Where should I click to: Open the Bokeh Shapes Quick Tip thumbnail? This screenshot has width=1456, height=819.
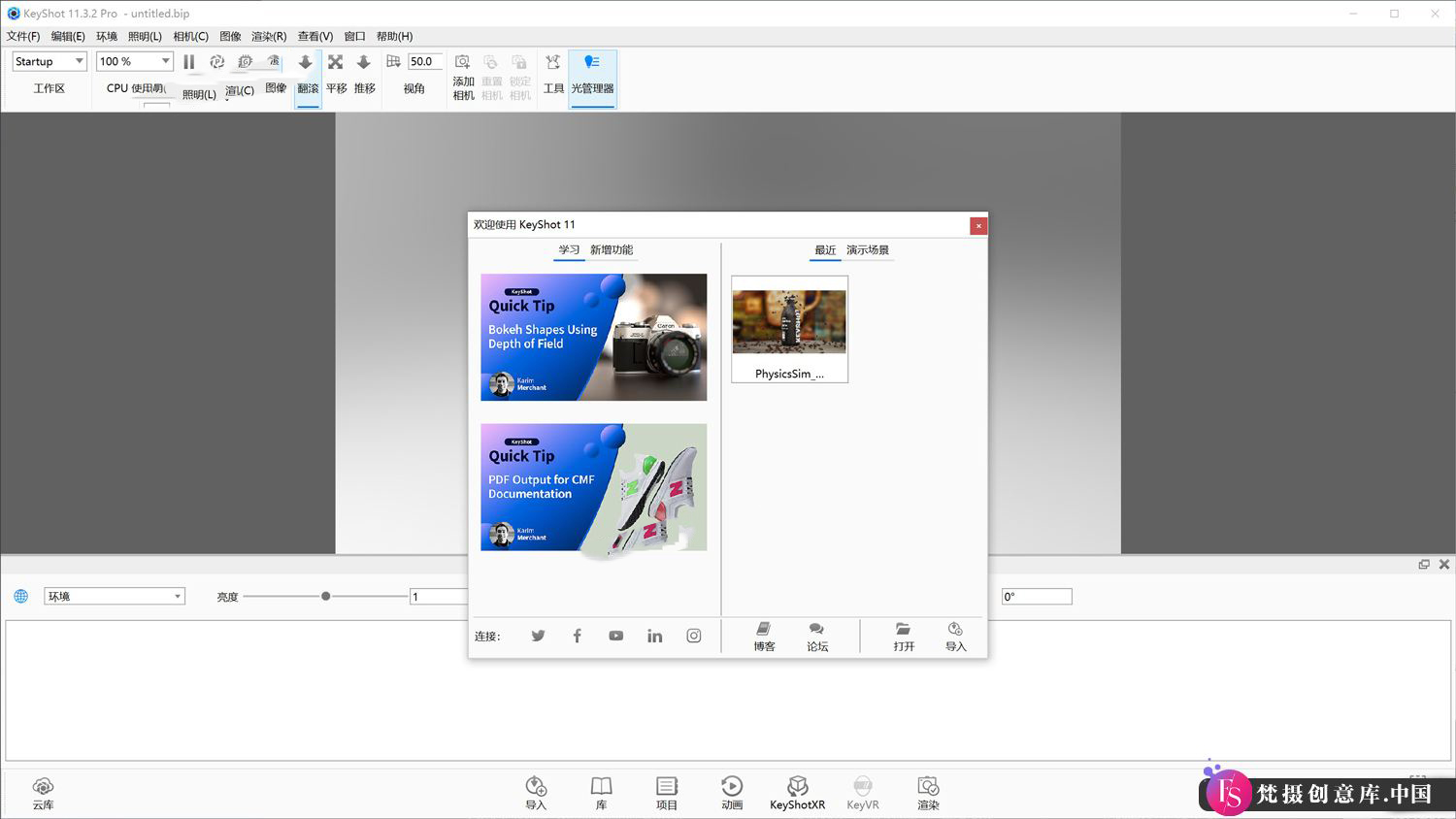[594, 337]
